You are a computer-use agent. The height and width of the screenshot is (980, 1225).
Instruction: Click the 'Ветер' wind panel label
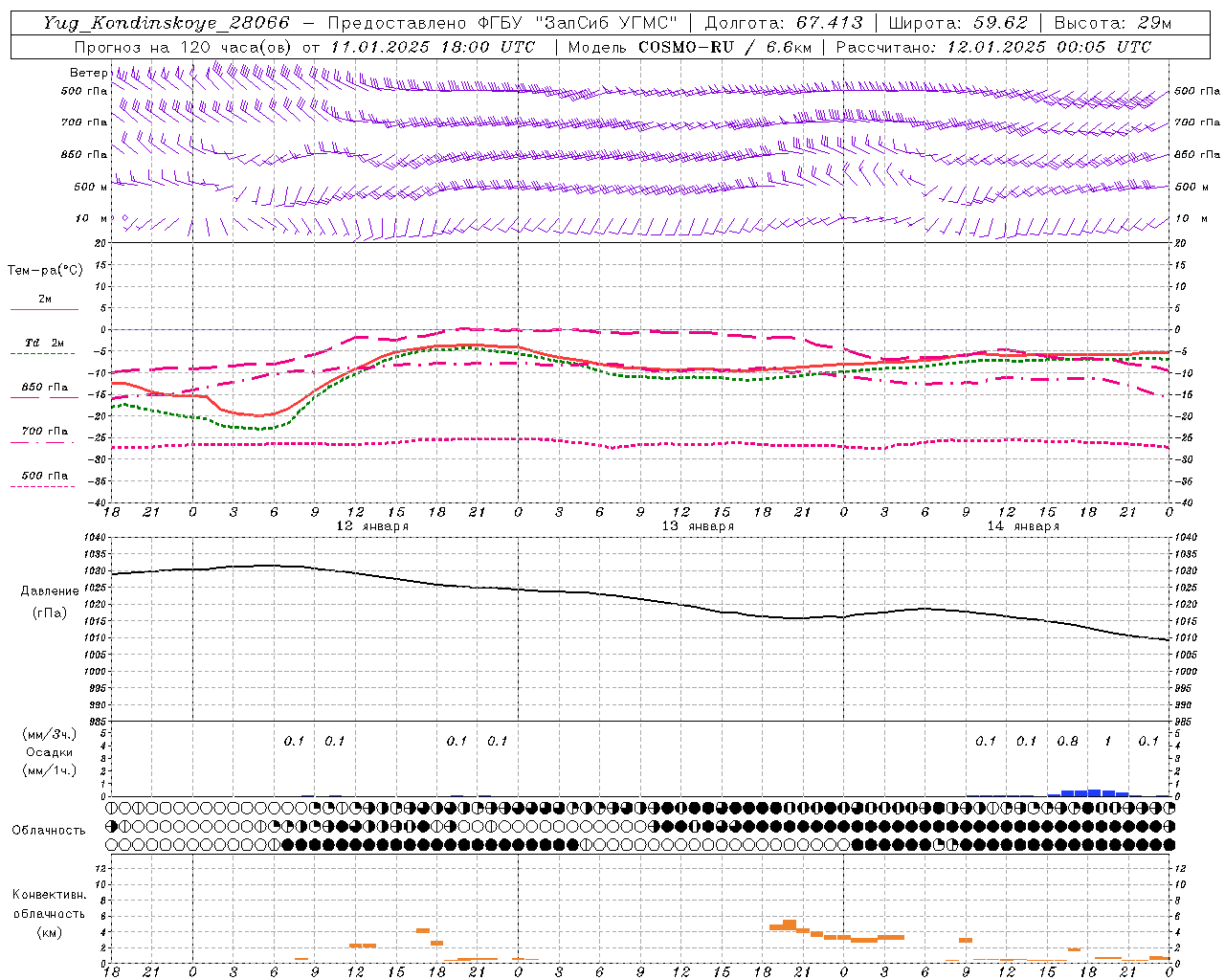coord(88,73)
